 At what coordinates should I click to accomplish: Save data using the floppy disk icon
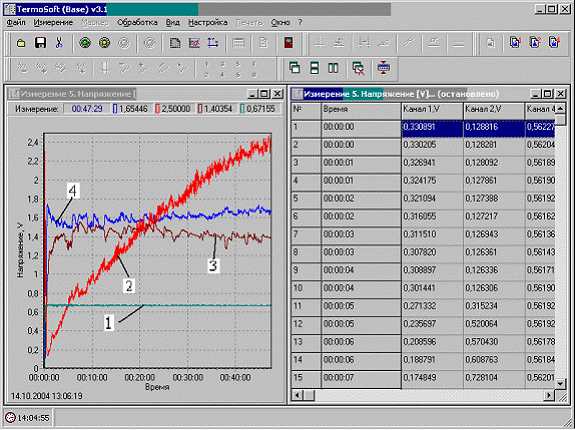pyautogui.click(x=40, y=43)
